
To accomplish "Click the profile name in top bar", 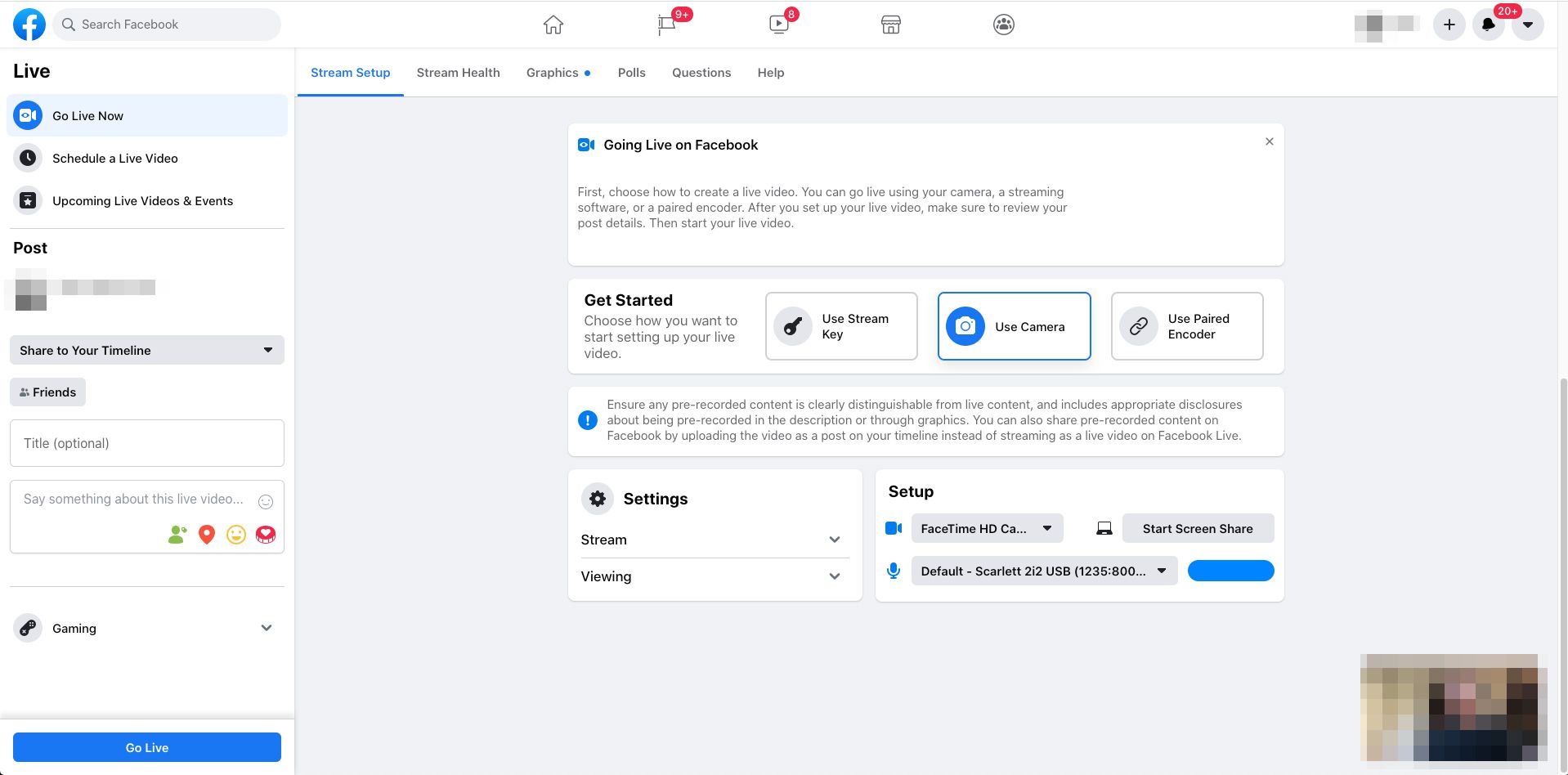I will [1387, 25].
